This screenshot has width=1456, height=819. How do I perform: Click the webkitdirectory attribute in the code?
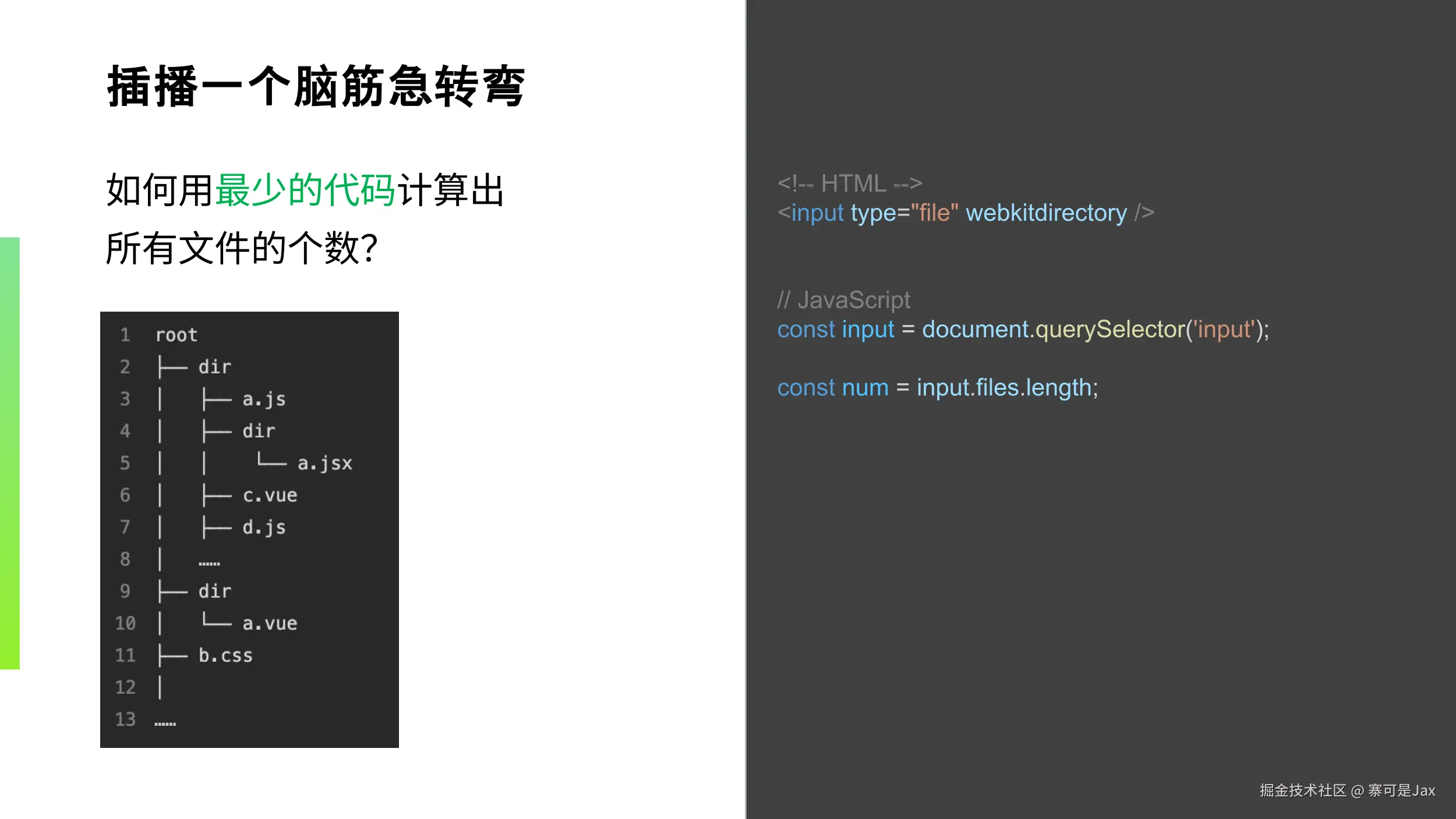point(1046,213)
